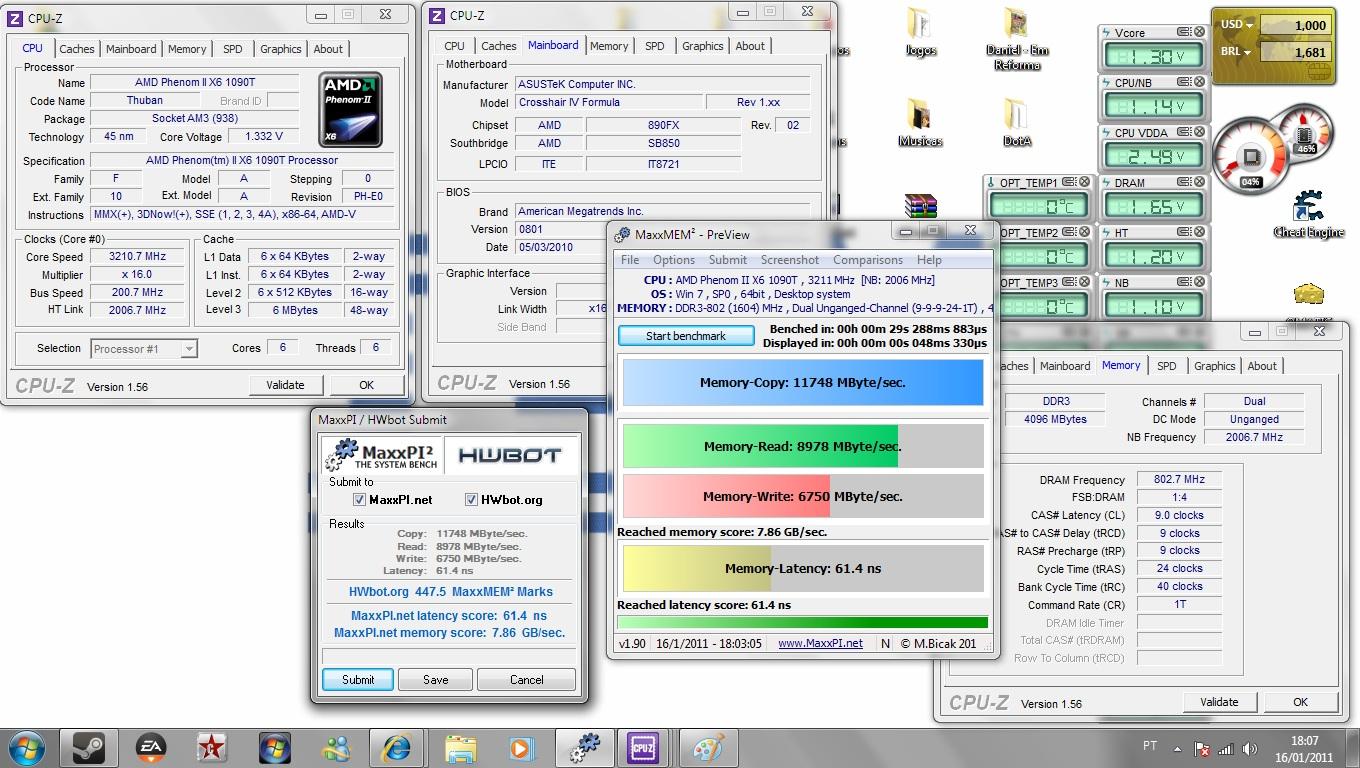Click the Memory-Latency result bar
Viewport: 1360px width, 768px height.
coord(803,568)
